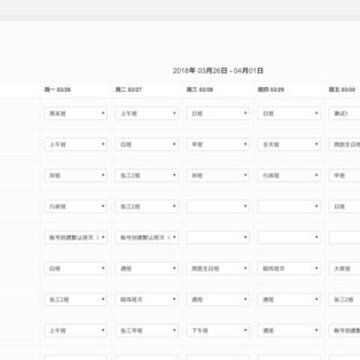360x360 pixels.
Task: Open the first-row shift dropdown under 03/26
Action: click(76, 113)
